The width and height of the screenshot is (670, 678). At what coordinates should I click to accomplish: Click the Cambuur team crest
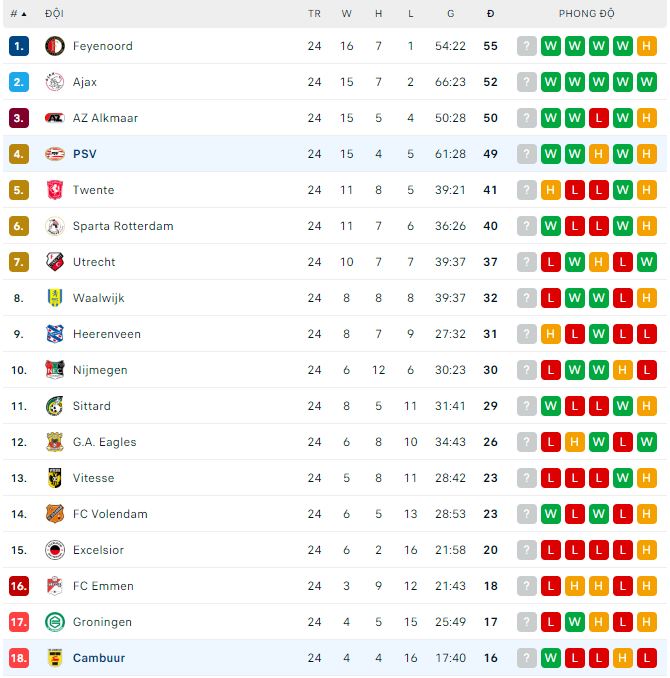pyautogui.click(x=55, y=658)
